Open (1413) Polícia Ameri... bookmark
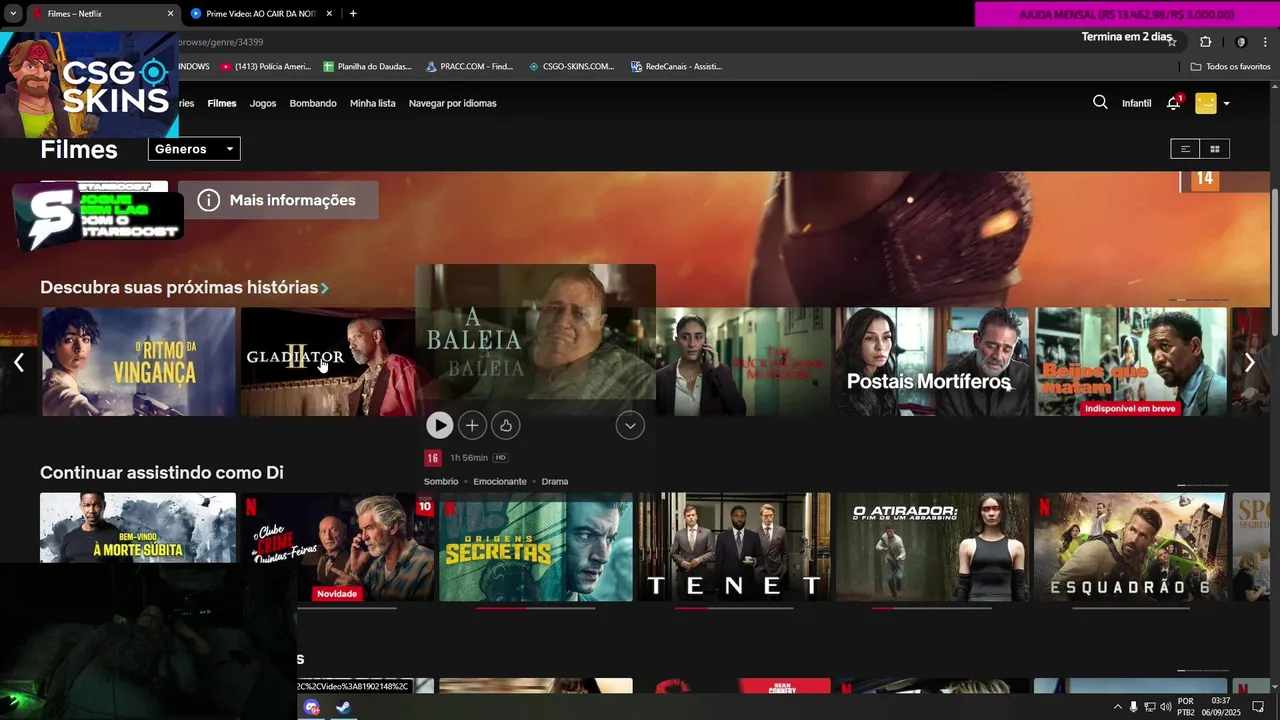This screenshot has width=1280, height=720. tap(266, 66)
